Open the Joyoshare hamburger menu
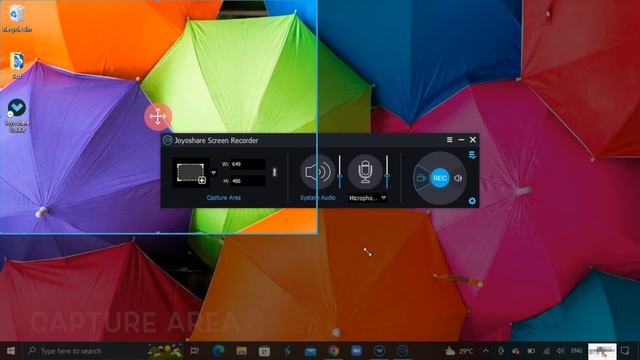640x360 pixels. pyautogui.click(x=449, y=140)
